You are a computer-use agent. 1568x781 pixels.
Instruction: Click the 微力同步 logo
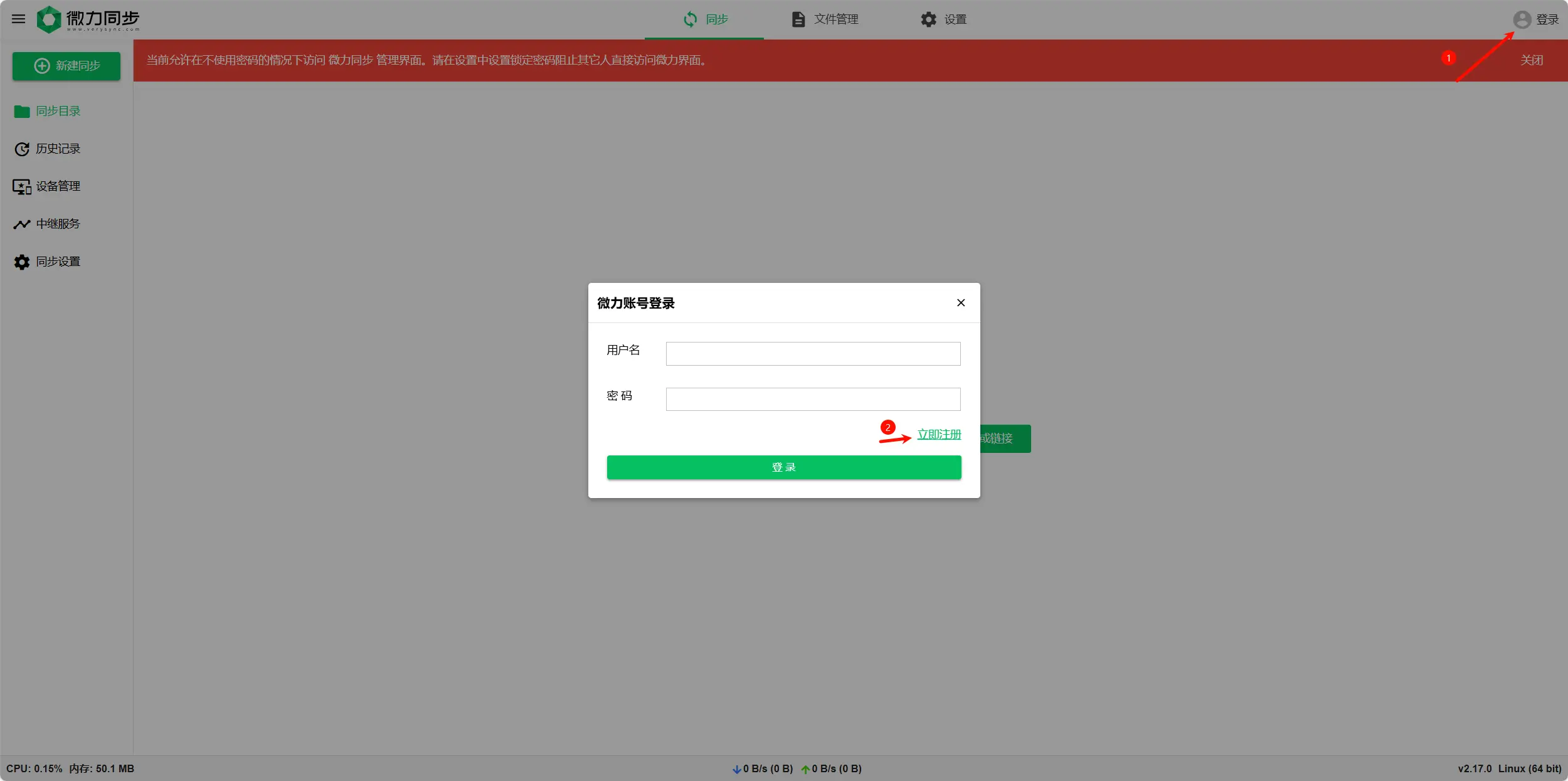pos(88,19)
